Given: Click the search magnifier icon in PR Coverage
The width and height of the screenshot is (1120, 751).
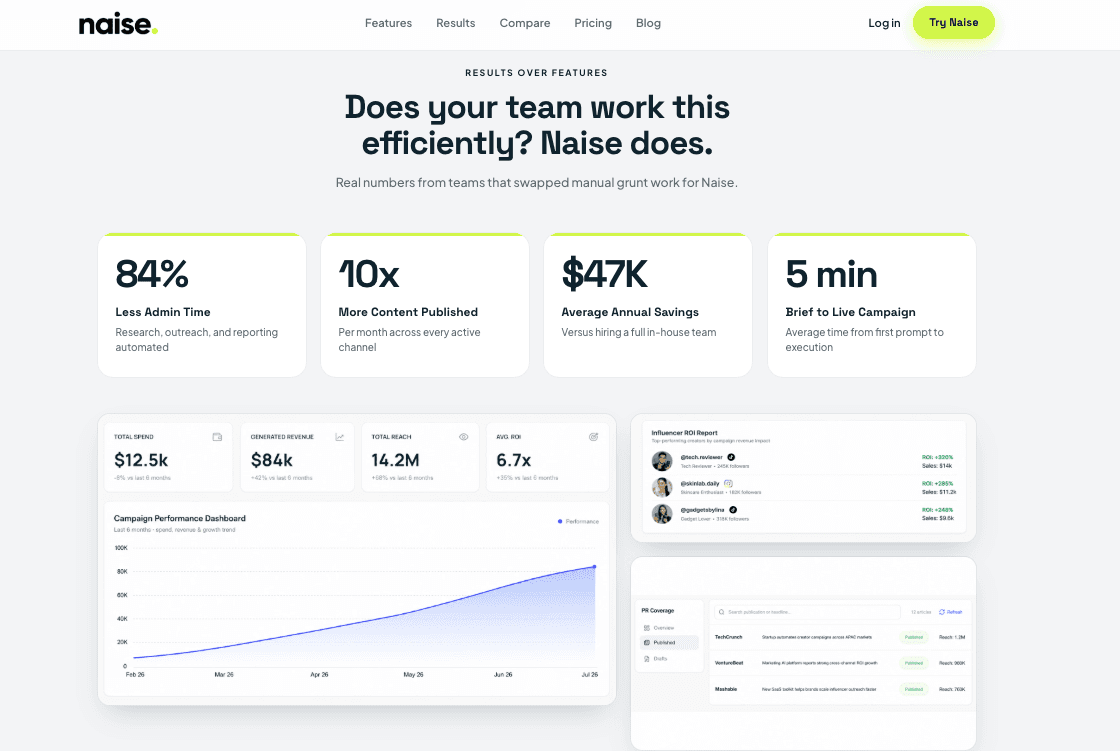Looking at the screenshot, I should click(x=721, y=612).
